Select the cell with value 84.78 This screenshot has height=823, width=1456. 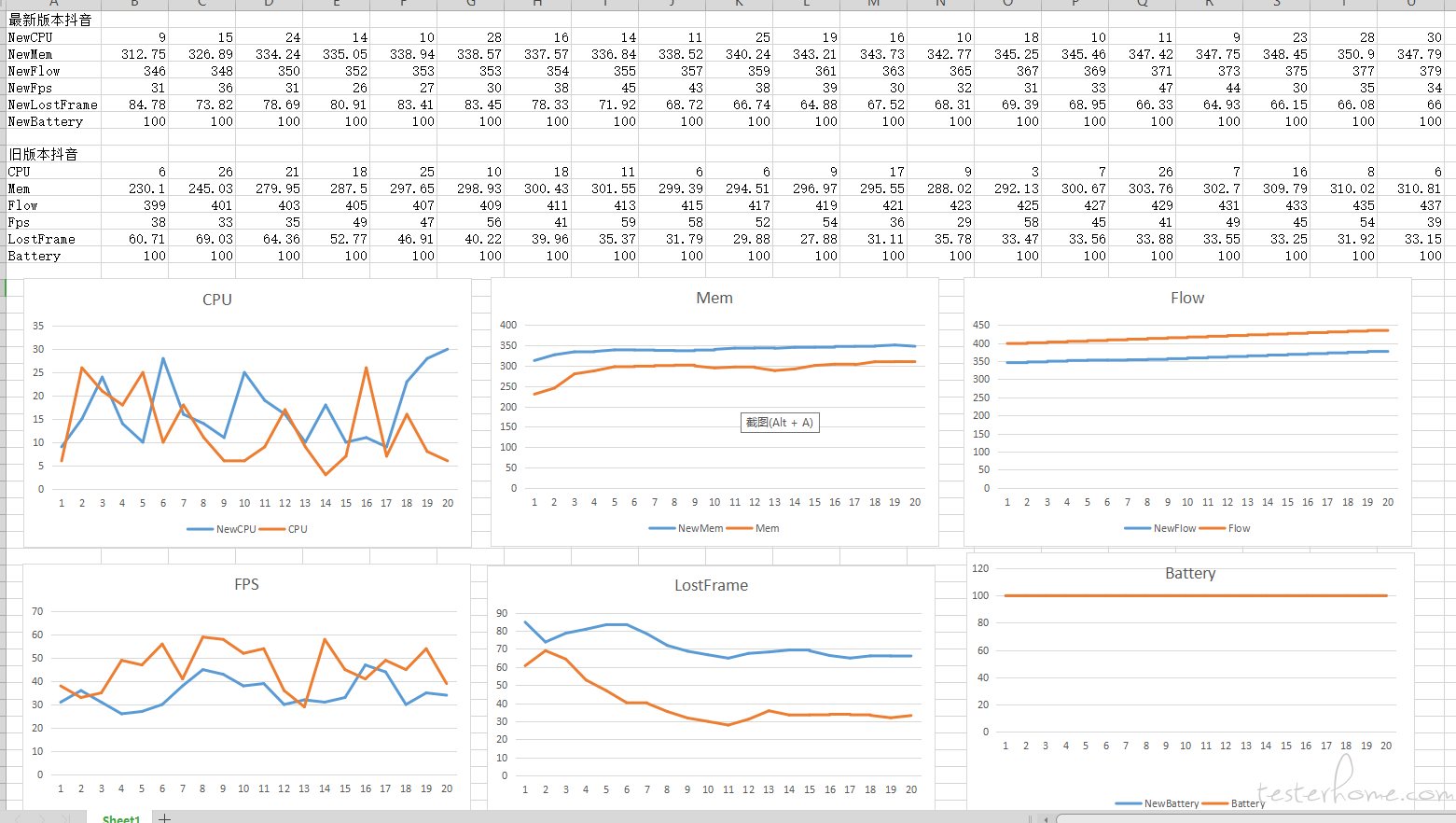135,104
